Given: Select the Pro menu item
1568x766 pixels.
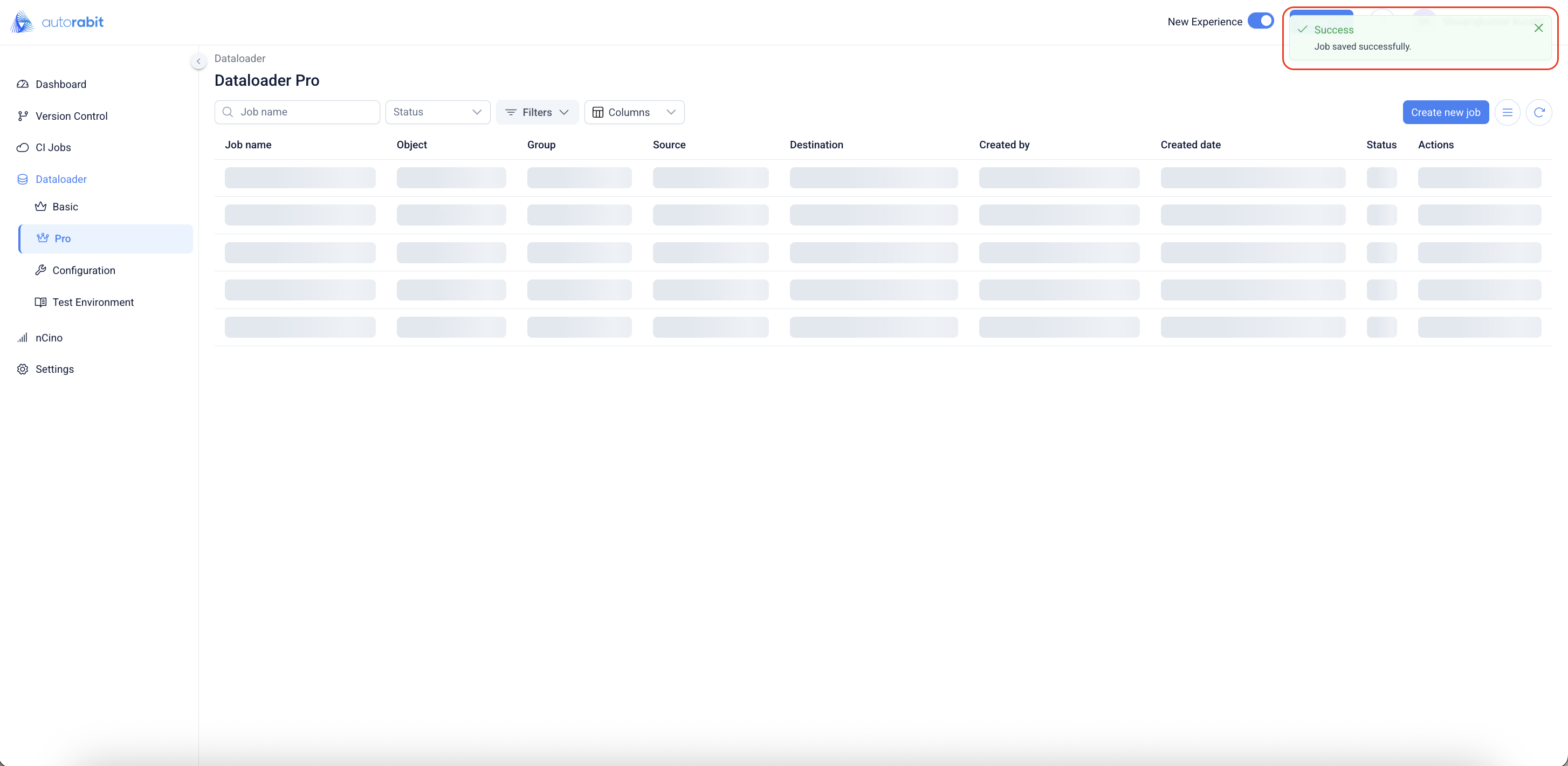Looking at the screenshot, I should (x=62, y=238).
